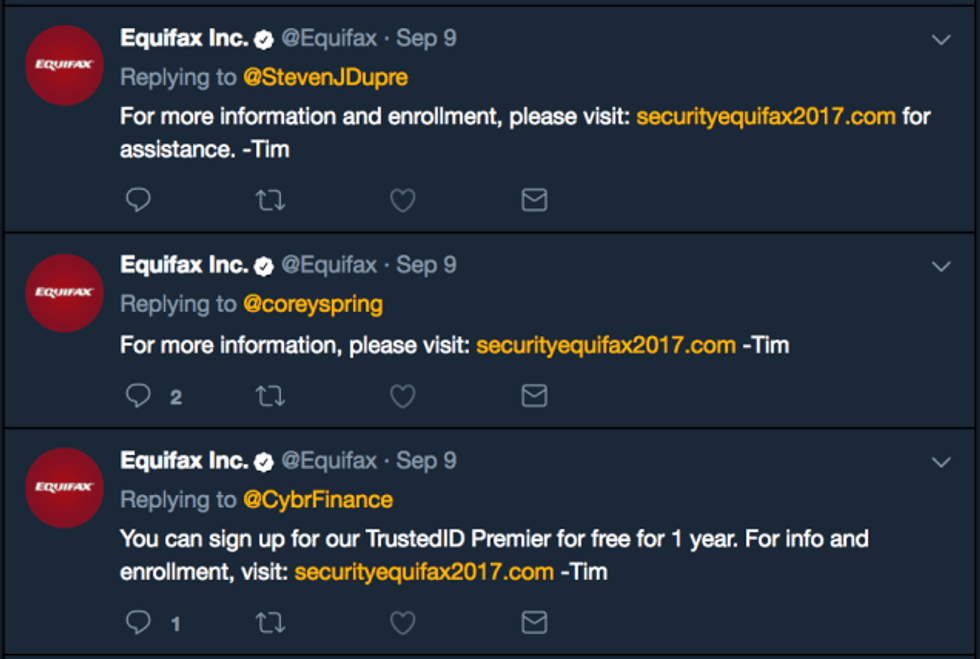Click the Equifax avatar on the first tweet

coord(65,65)
